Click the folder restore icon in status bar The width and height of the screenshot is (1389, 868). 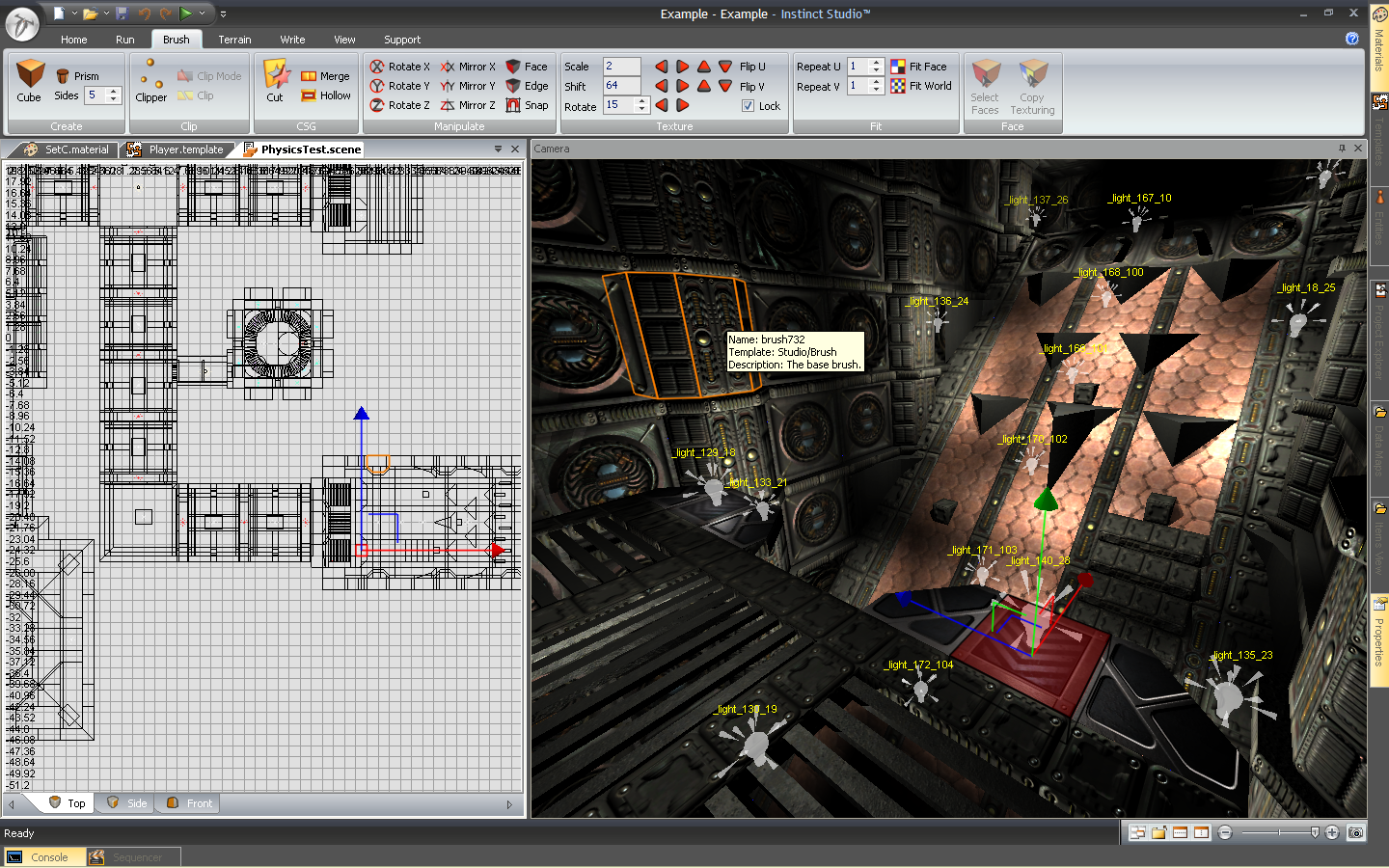point(1158,832)
